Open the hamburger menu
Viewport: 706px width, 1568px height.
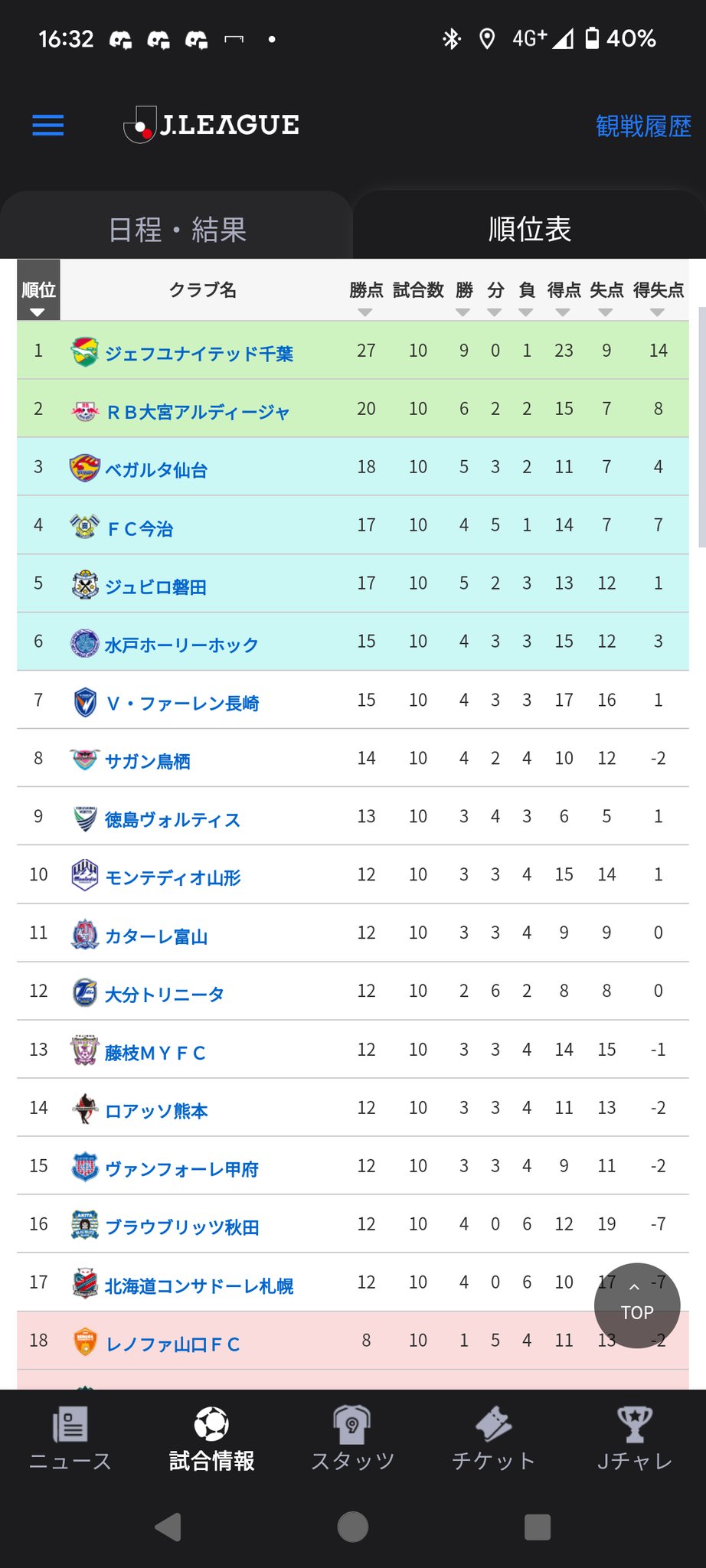coord(48,125)
